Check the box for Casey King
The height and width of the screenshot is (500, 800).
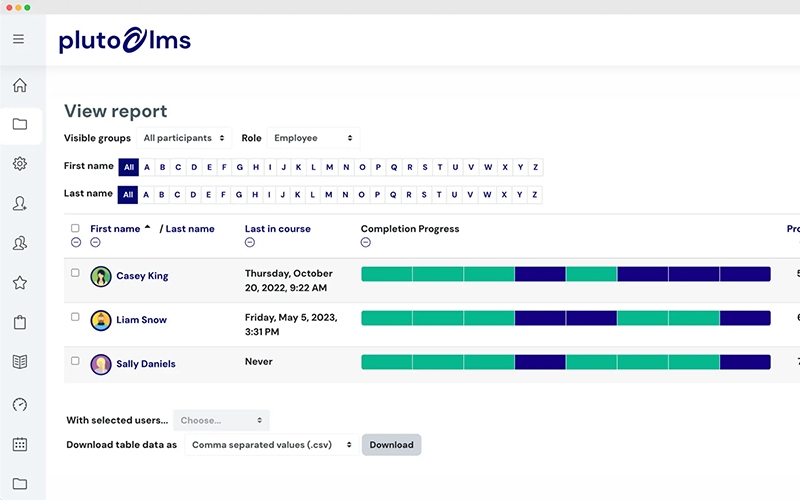(x=75, y=273)
